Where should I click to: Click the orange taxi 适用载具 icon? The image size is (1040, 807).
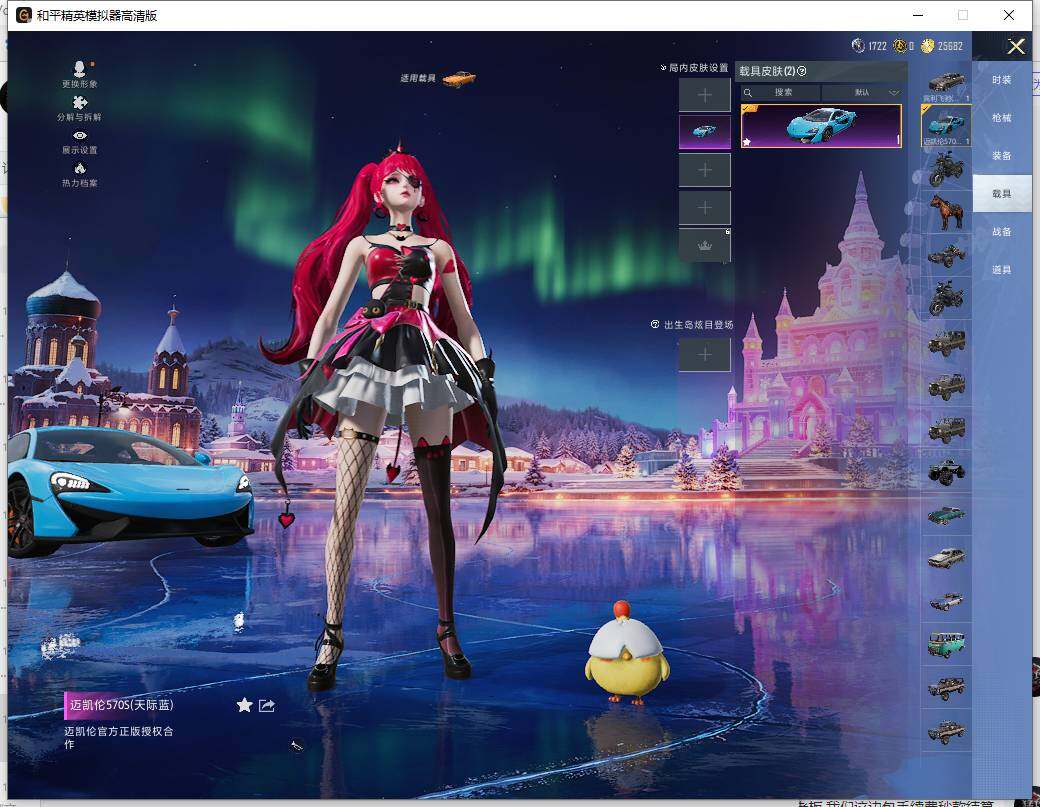(x=459, y=79)
